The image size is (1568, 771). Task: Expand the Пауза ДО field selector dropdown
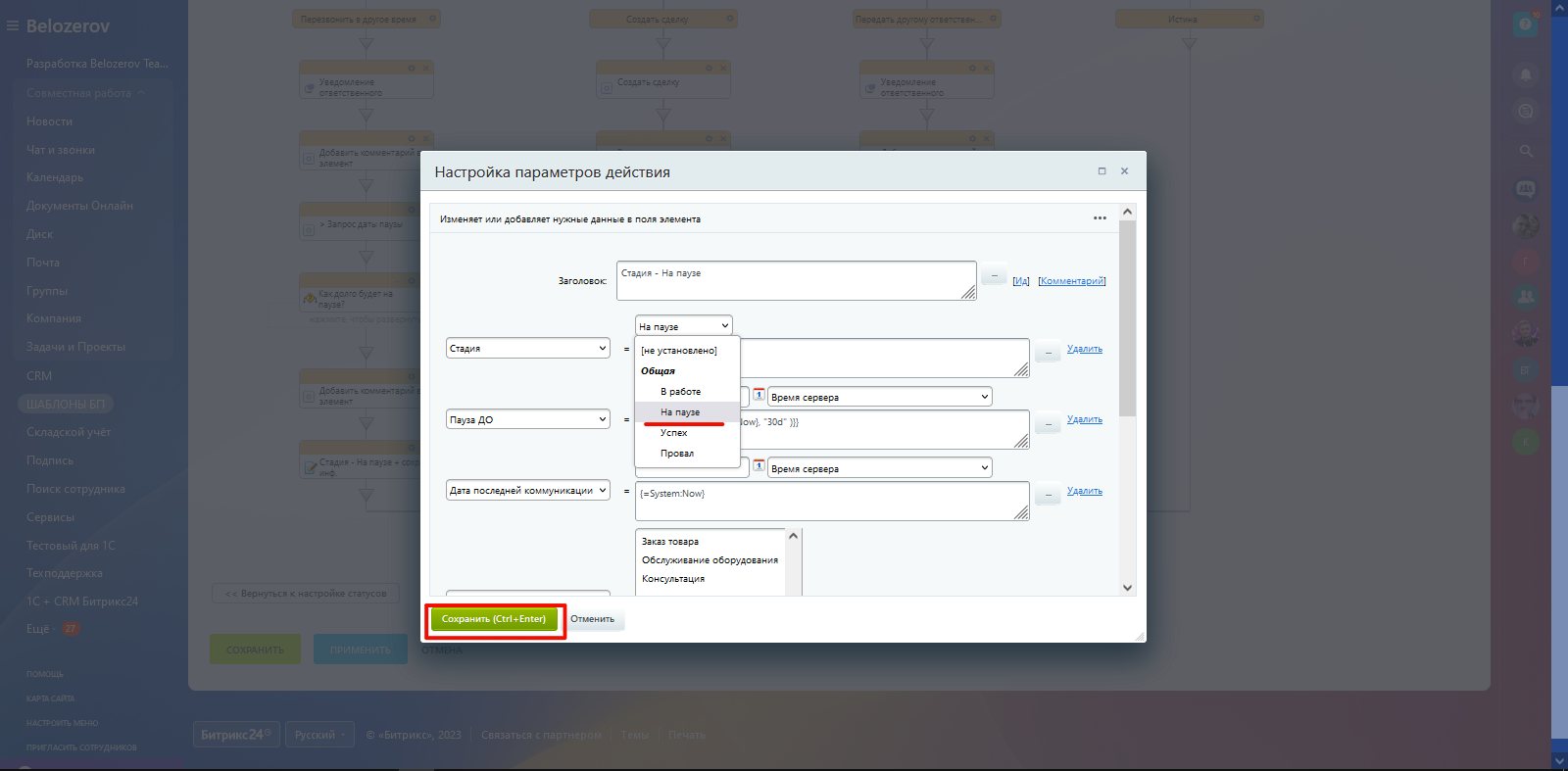tap(528, 419)
